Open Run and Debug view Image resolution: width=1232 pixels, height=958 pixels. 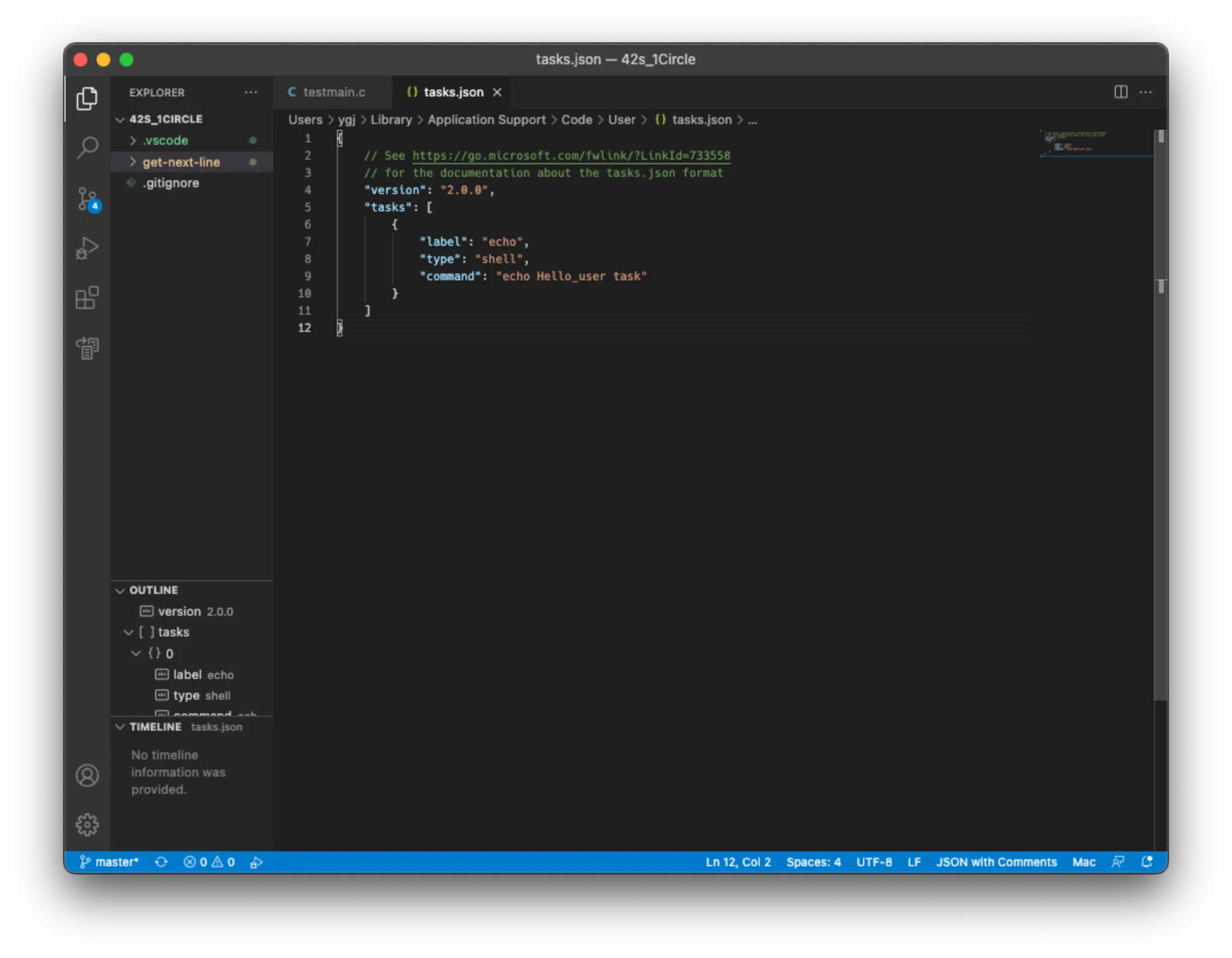click(87, 248)
